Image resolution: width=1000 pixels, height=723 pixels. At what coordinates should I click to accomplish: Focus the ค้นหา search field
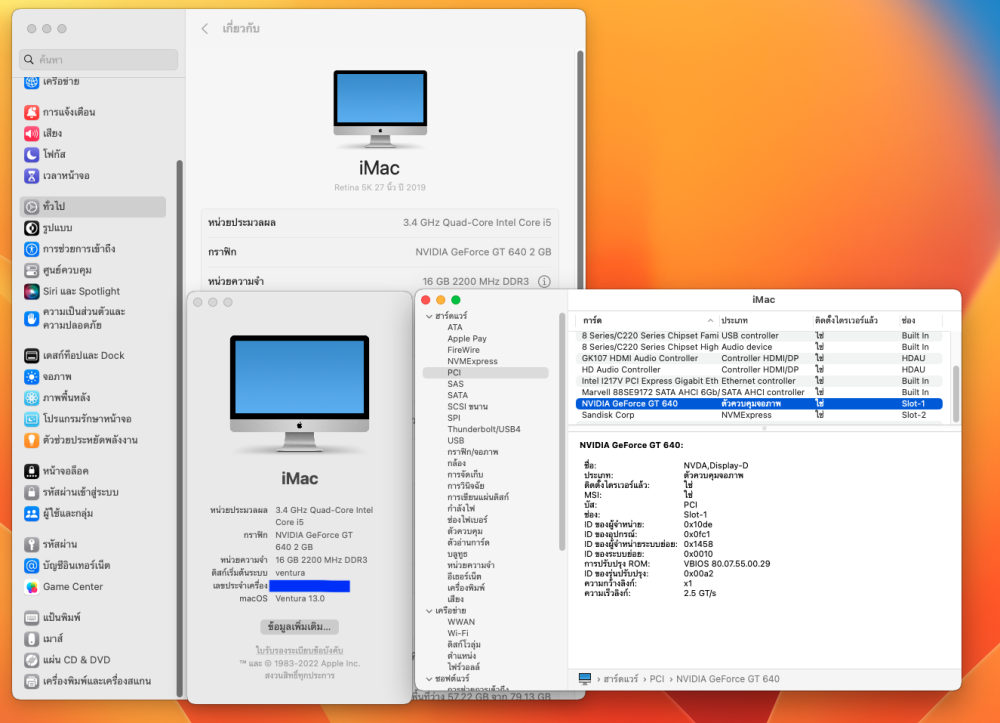(99, 59)
